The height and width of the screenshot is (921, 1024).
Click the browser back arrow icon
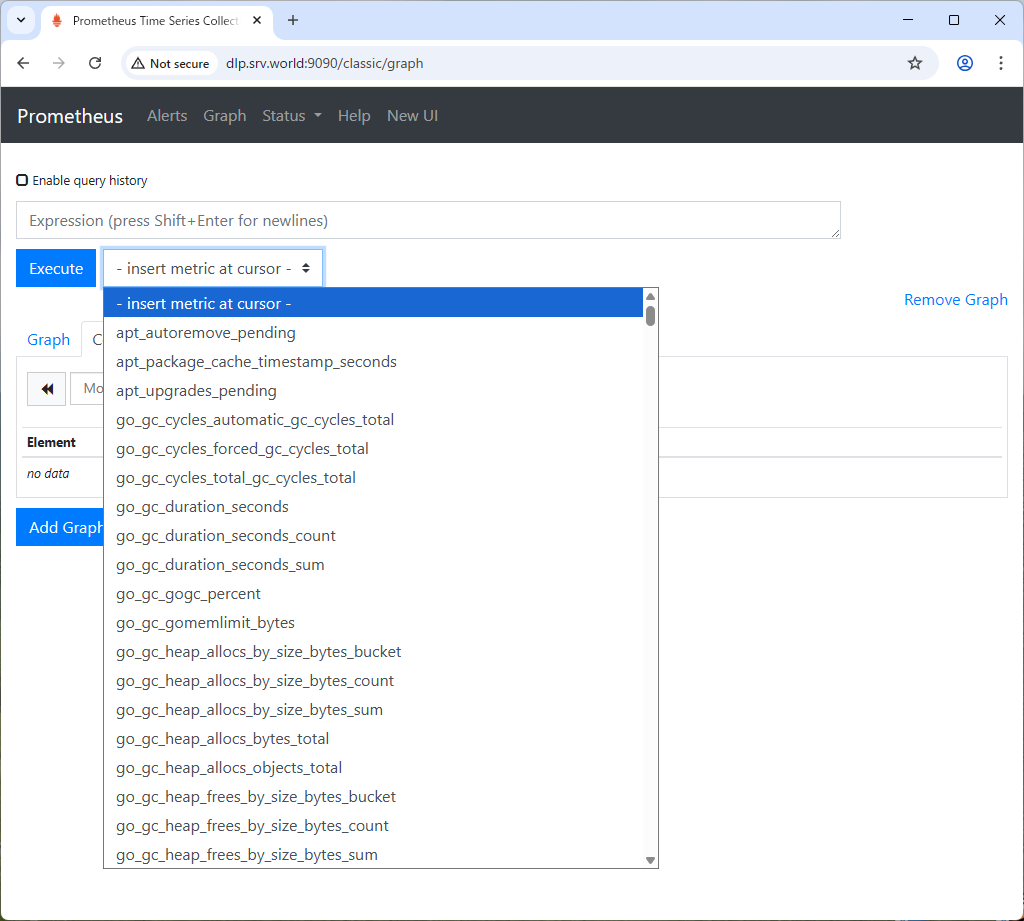[x=24, y=63]
